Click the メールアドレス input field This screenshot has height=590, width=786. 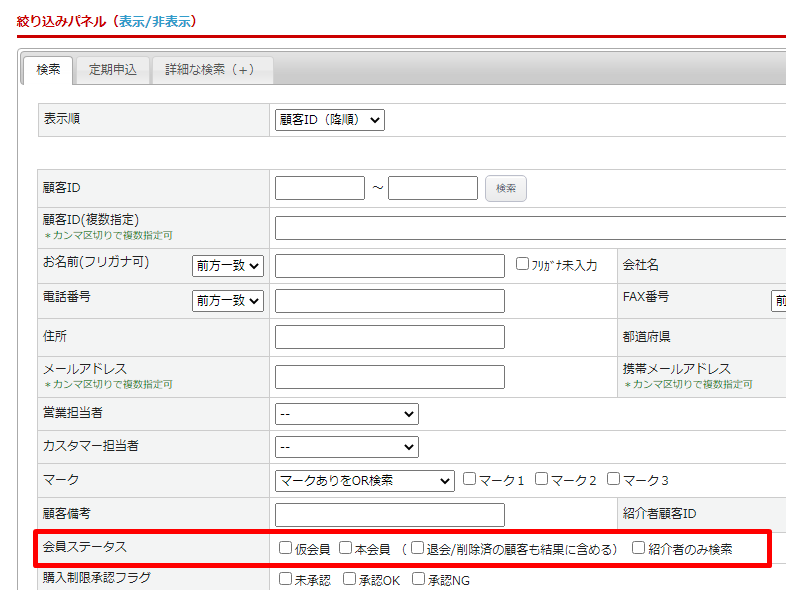click(389, 376)
